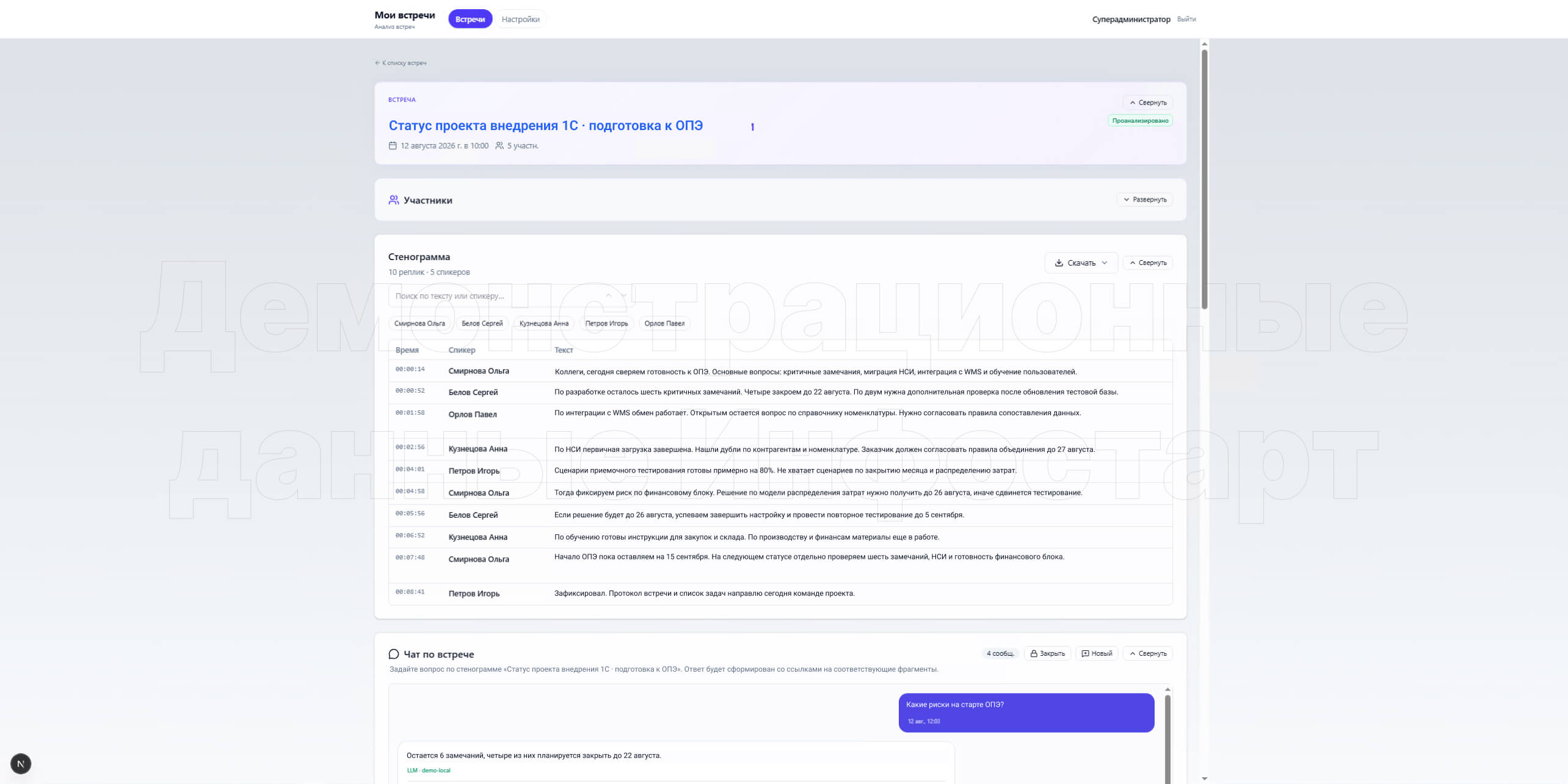
Task: Click the "12 августа 2026 г. в 10:00" date
Action: point(445,146)
